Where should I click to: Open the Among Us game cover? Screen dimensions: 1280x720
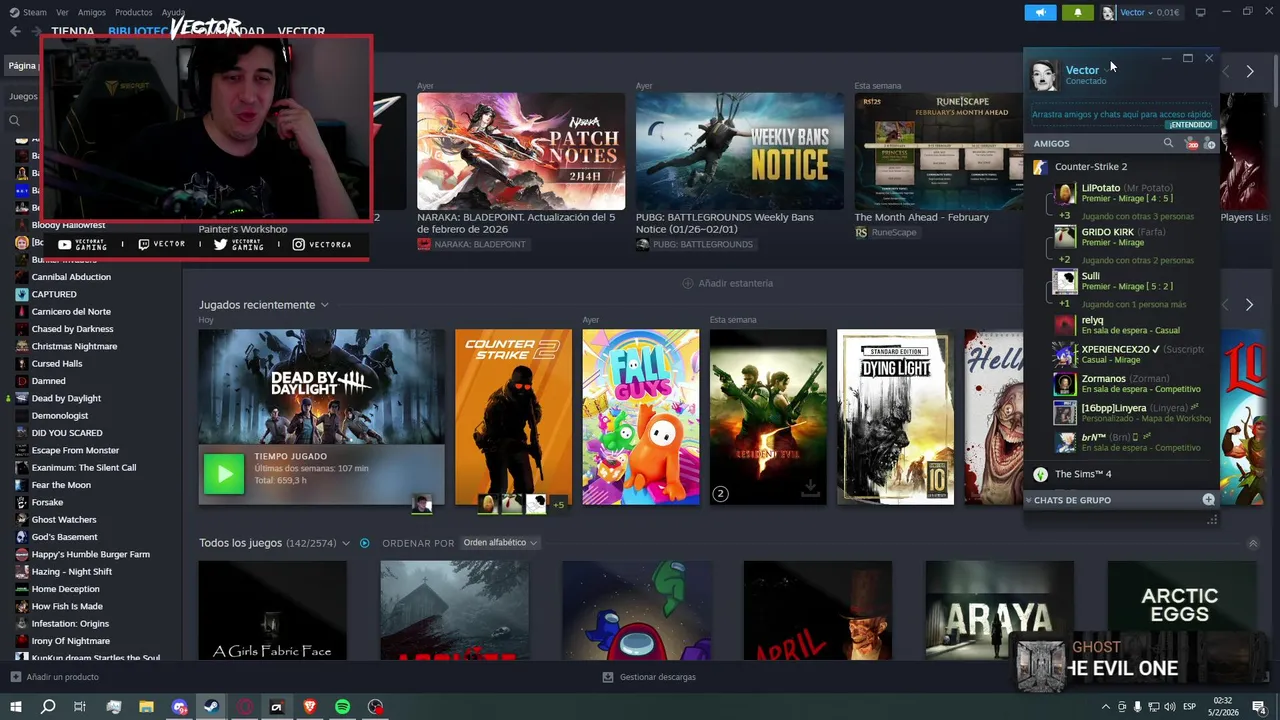636,609
